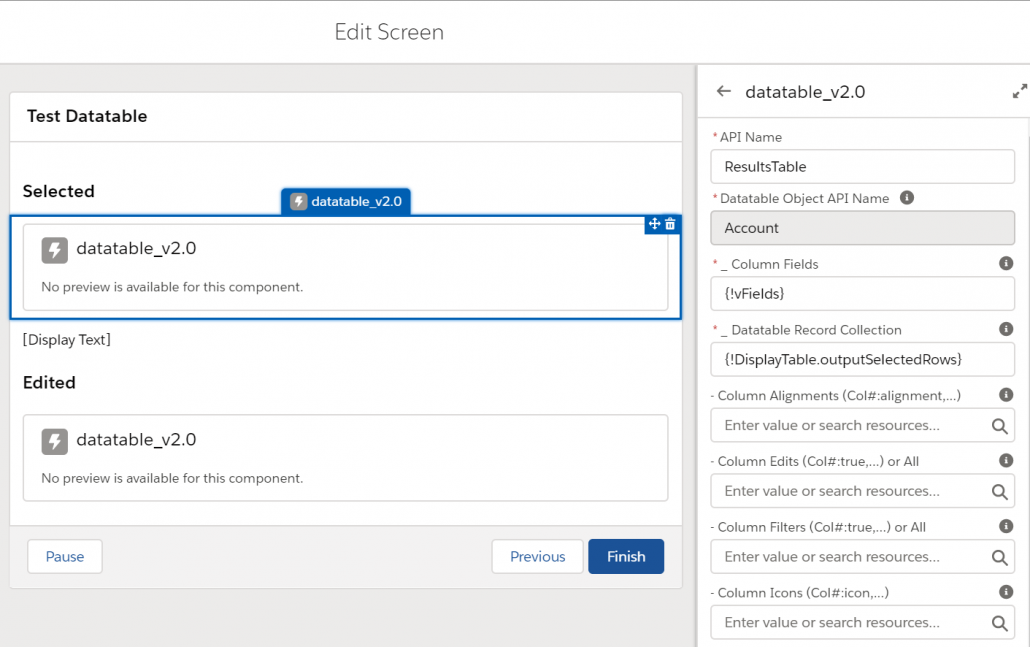This screenshot has height=647, width=1030.
Task: Click the info icon beside Column Fields
Action: click(1006, 263)
